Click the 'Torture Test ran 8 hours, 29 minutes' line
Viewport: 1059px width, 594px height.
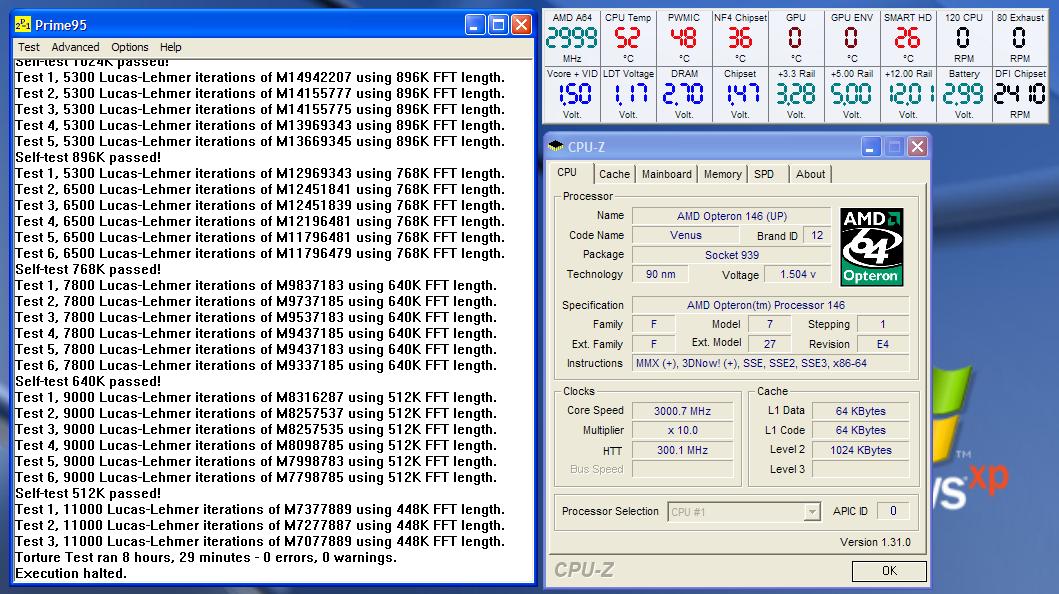pyautogui.click(x=206, y=558)
